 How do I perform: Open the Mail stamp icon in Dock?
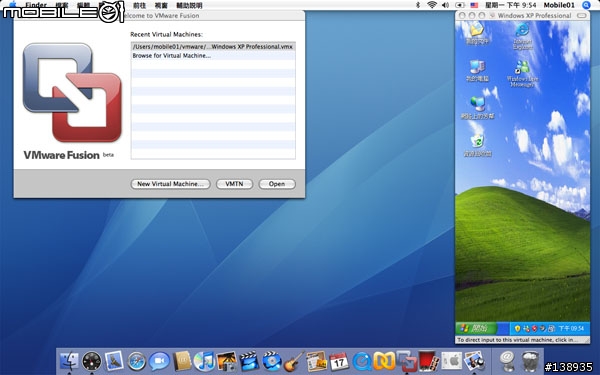tap(114, 361)
